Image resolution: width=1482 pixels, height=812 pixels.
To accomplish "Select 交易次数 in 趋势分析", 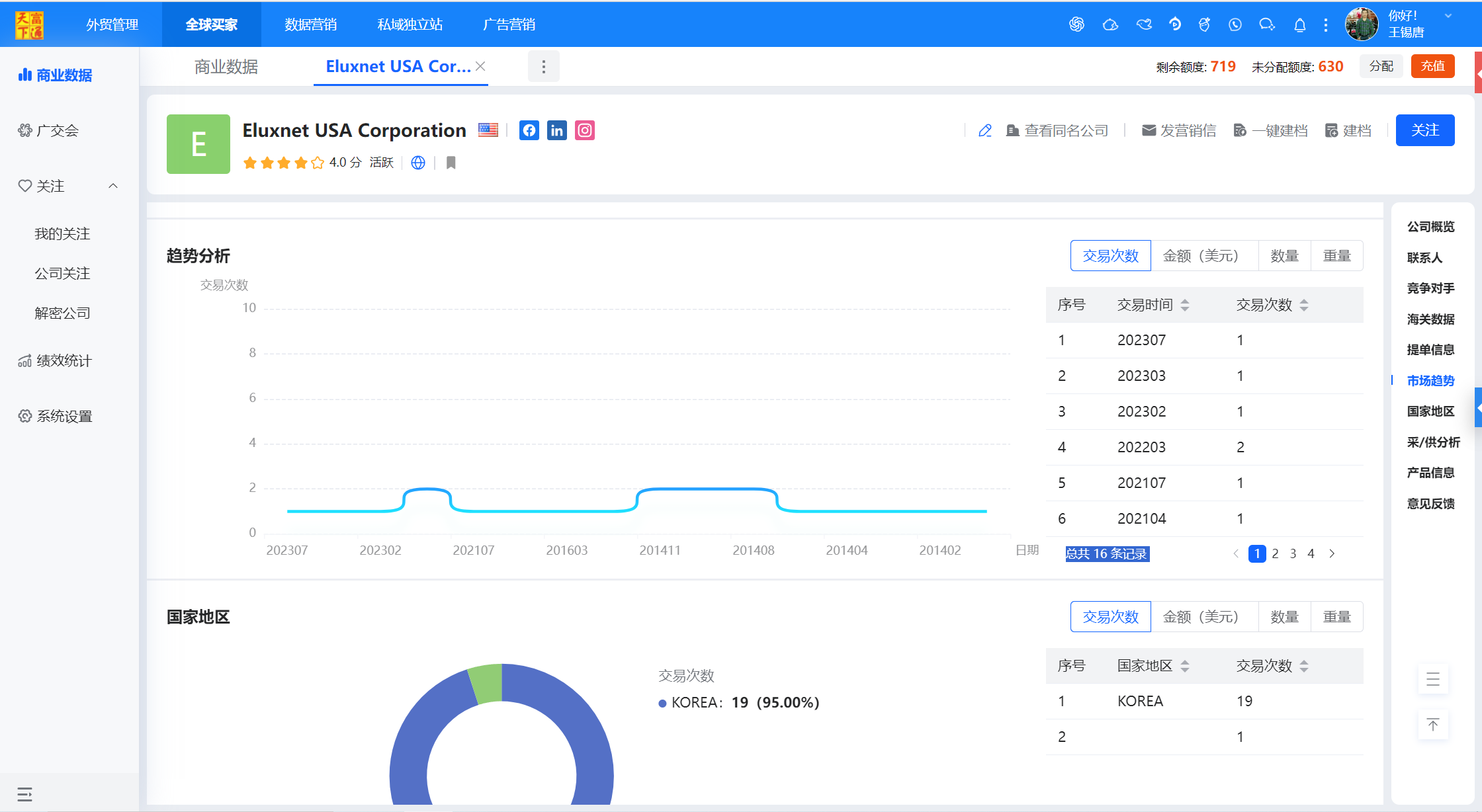I will [x=1111, y=256].
